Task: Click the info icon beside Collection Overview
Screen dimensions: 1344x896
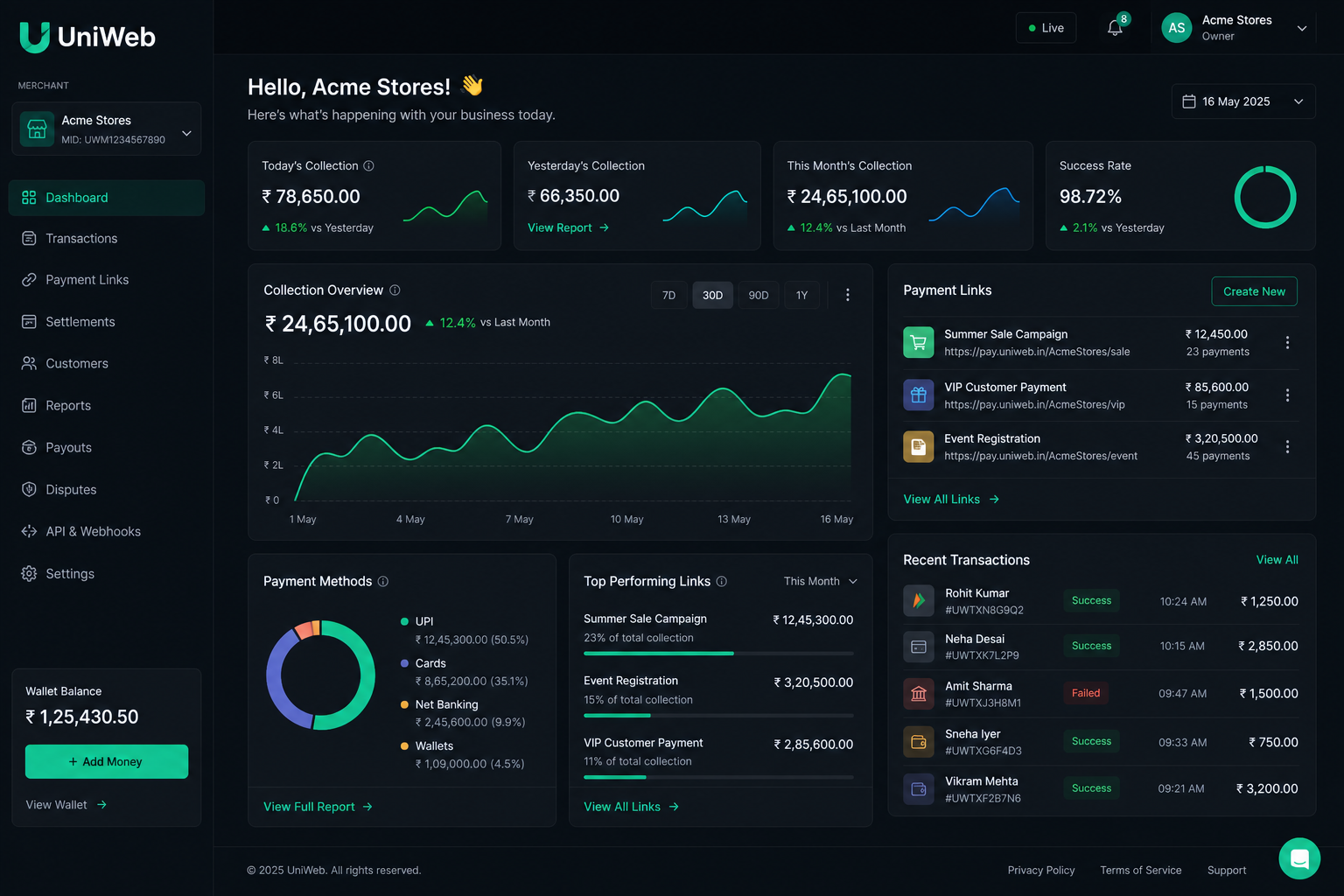Action: [x=395, y=290]
